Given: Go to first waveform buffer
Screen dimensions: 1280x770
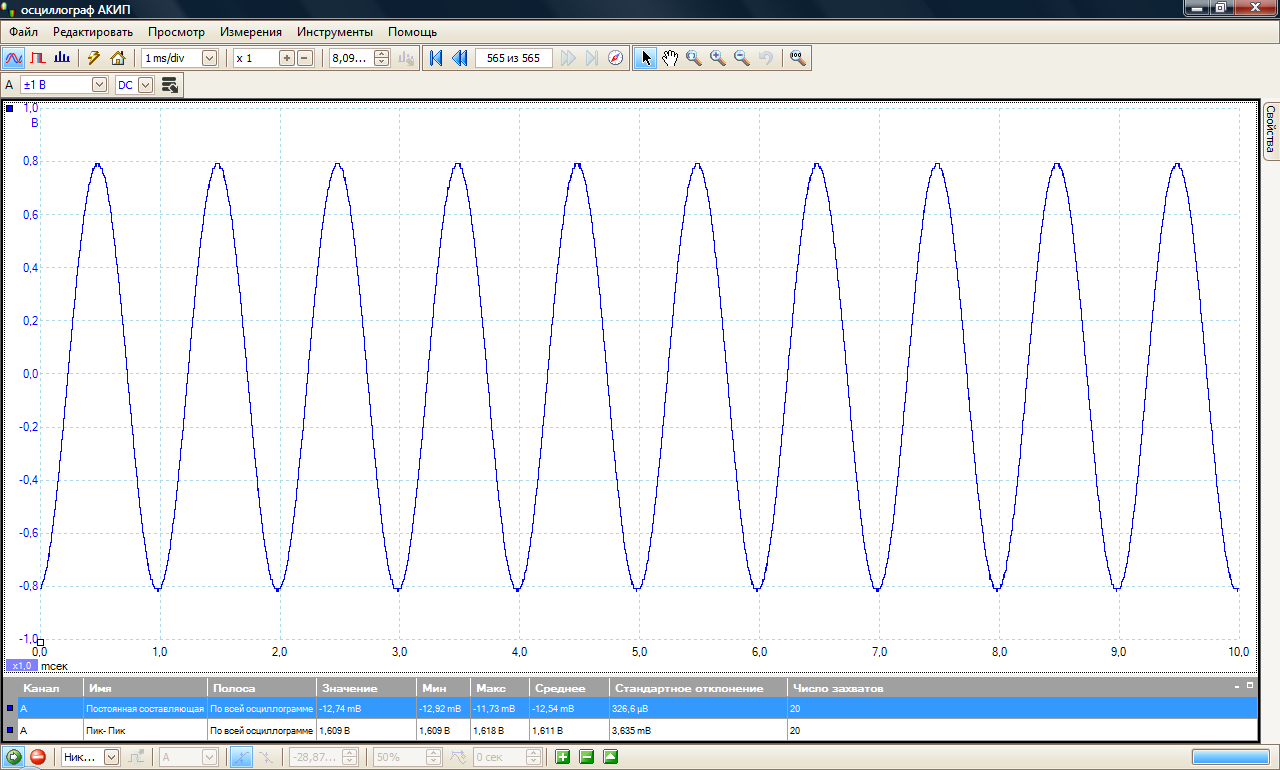Looking at the screenshot, I should coord(436,58).
